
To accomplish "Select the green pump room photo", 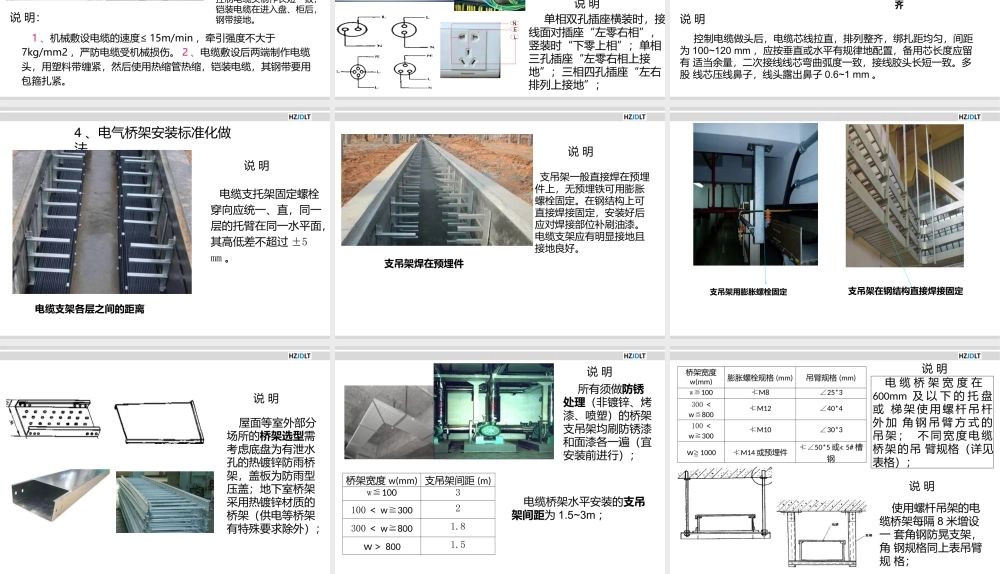I will click(494, 411).
